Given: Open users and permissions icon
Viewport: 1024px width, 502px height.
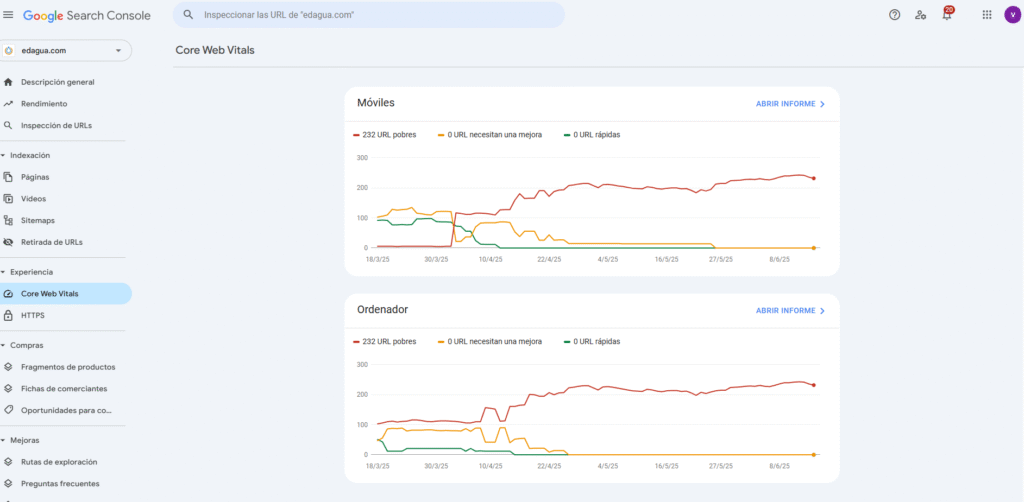Looking at the screenshot, I should [920, 15].
